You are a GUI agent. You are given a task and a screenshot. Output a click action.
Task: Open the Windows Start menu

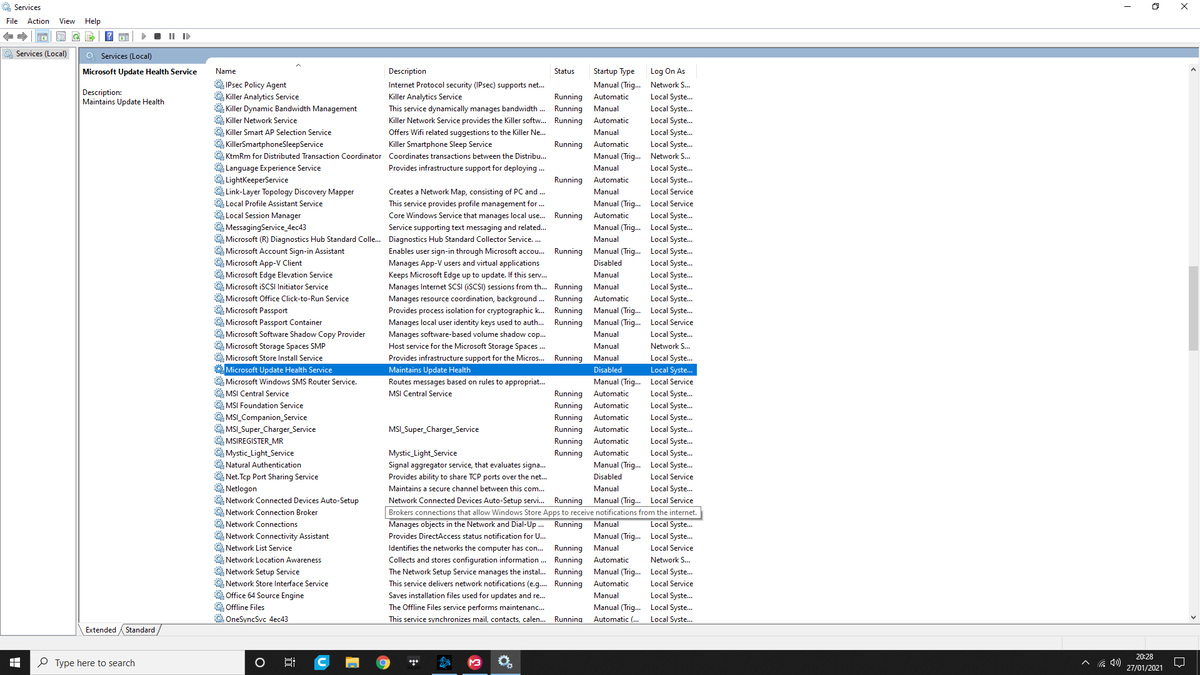pos(15,662)
